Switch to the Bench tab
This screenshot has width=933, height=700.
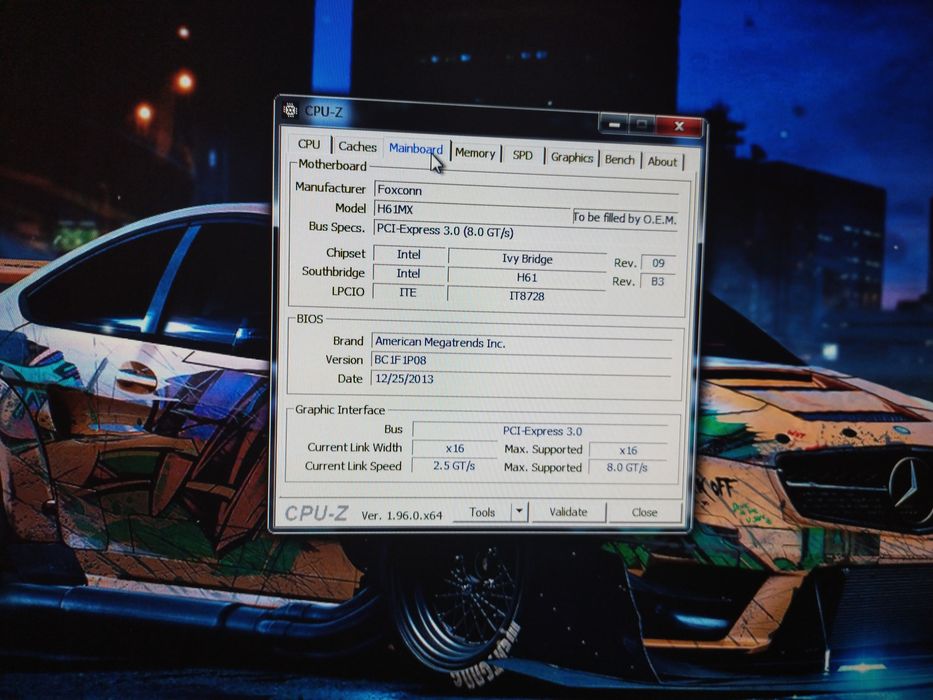619,160
